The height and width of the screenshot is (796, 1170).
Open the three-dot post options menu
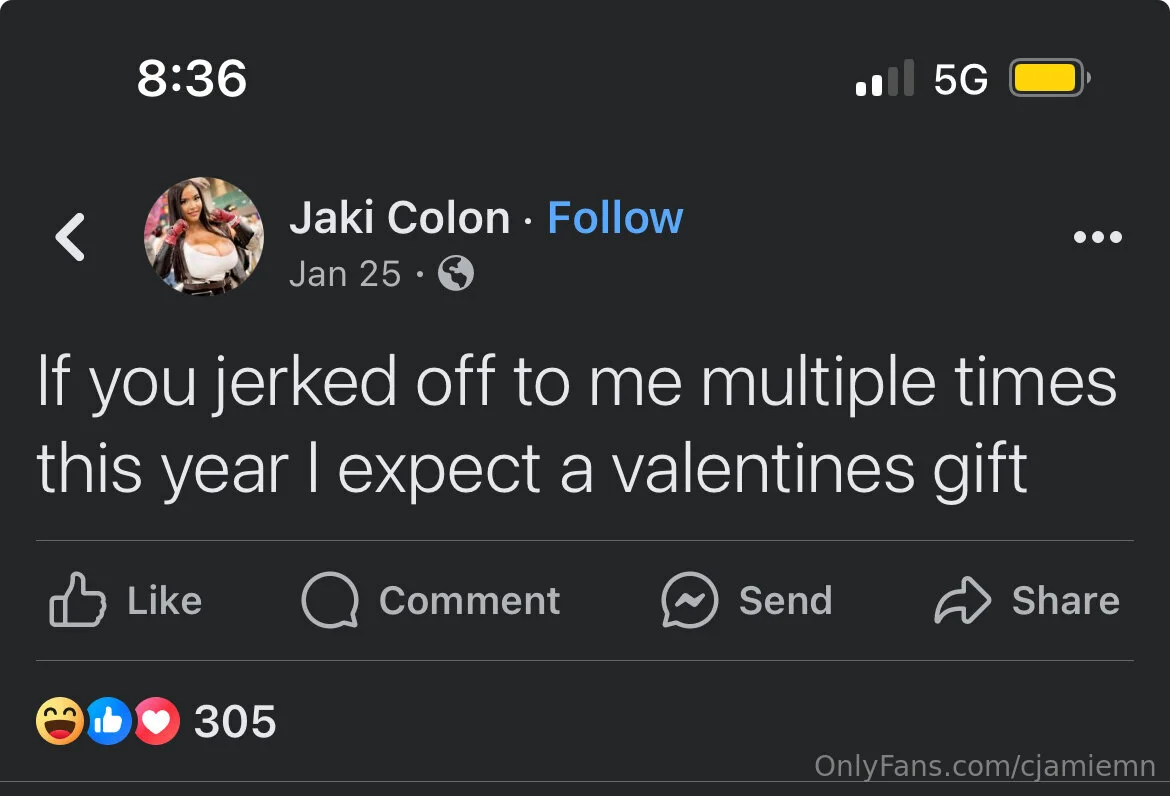[1097, 238]
